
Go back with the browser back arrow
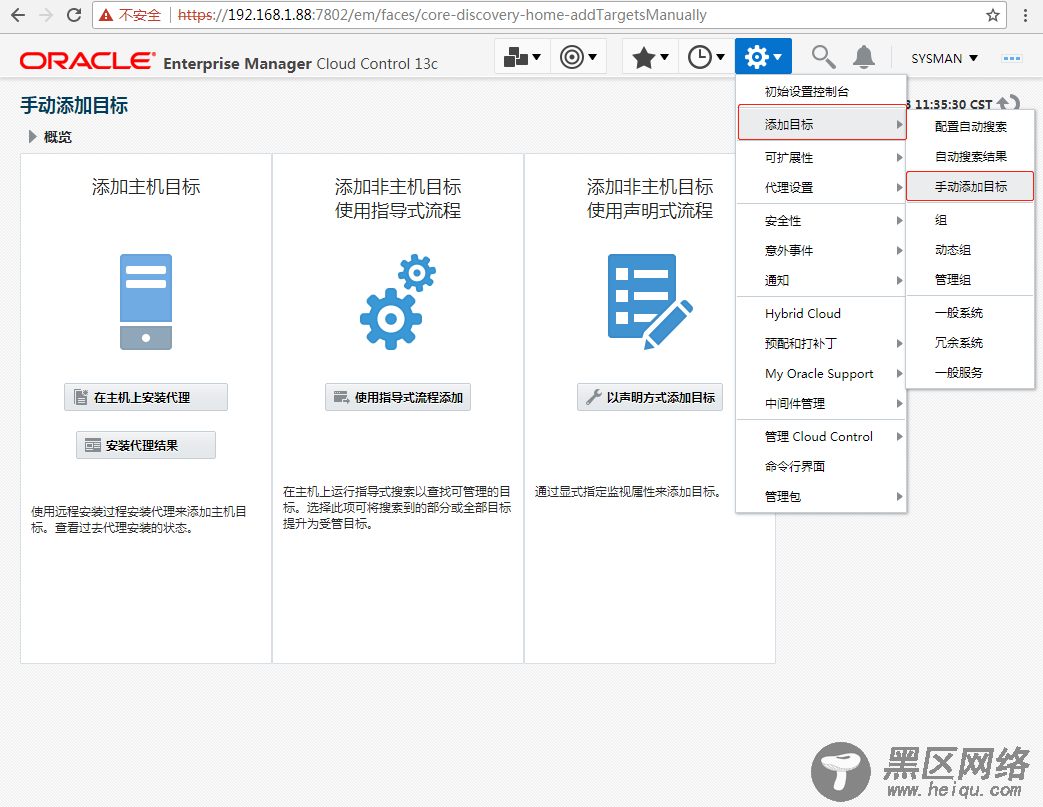(x=18, y=15)
